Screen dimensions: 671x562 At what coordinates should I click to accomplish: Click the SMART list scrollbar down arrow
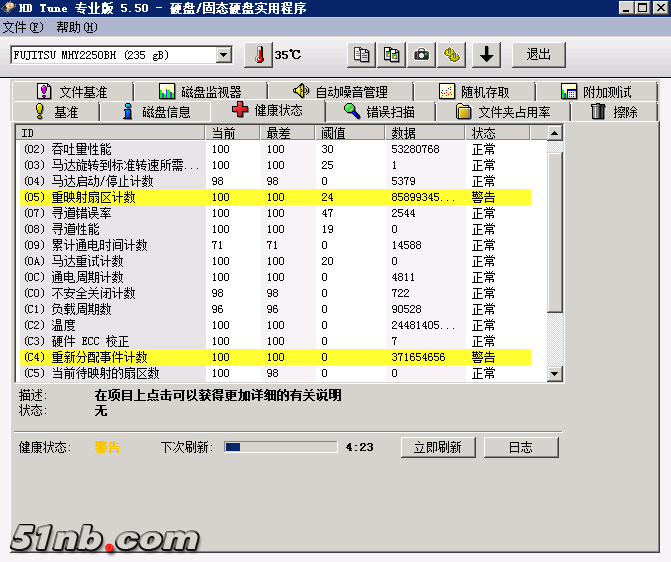coord(555,372)
